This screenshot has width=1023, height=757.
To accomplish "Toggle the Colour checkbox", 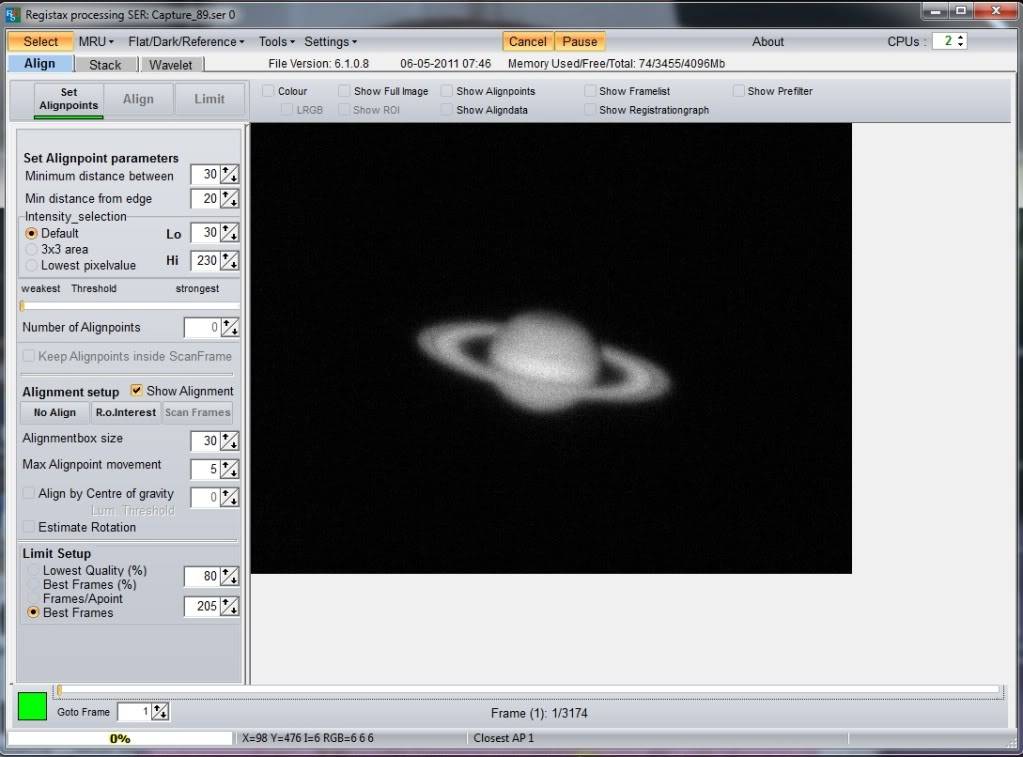I will [x=268, y=91].
